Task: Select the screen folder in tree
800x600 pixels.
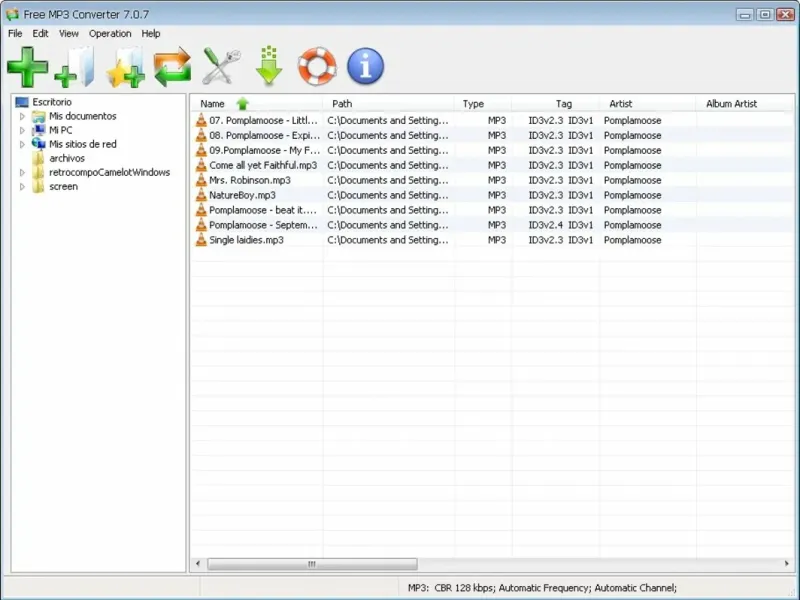Action: click(x=63, y=187)
